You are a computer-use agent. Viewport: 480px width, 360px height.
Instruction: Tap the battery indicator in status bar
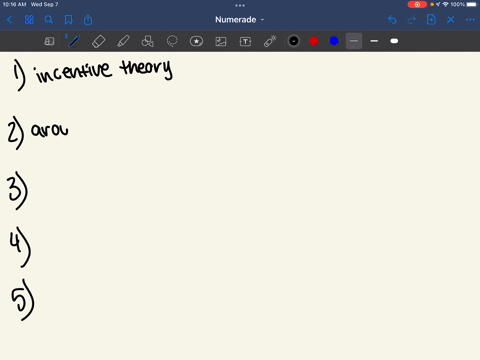tap(472, 4)
